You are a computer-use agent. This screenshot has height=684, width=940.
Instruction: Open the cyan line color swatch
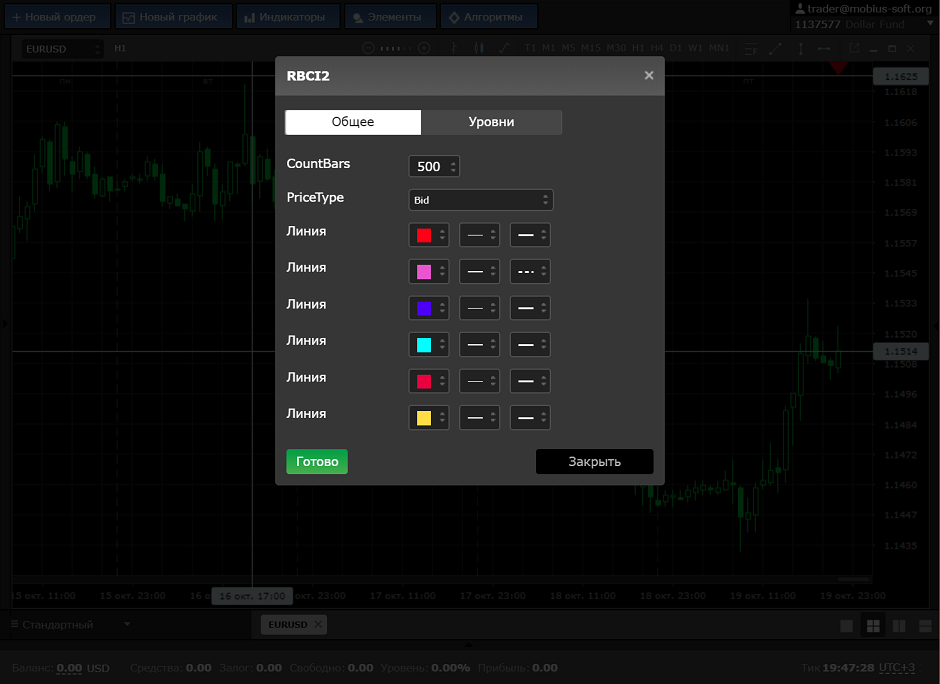428,345
